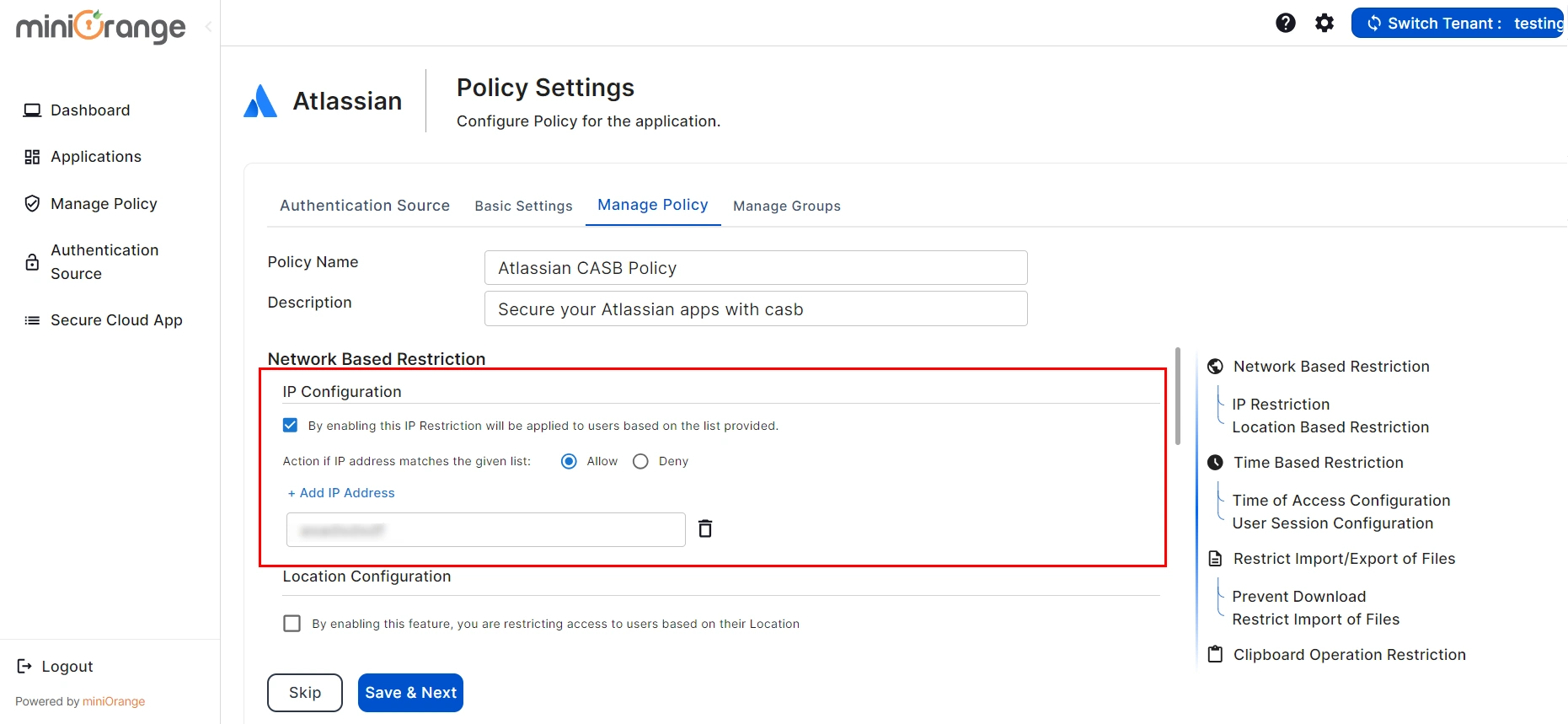Viewport: 1568px width, 724px height.
Task: Click the Logout text label
Action: pos(67,667)
